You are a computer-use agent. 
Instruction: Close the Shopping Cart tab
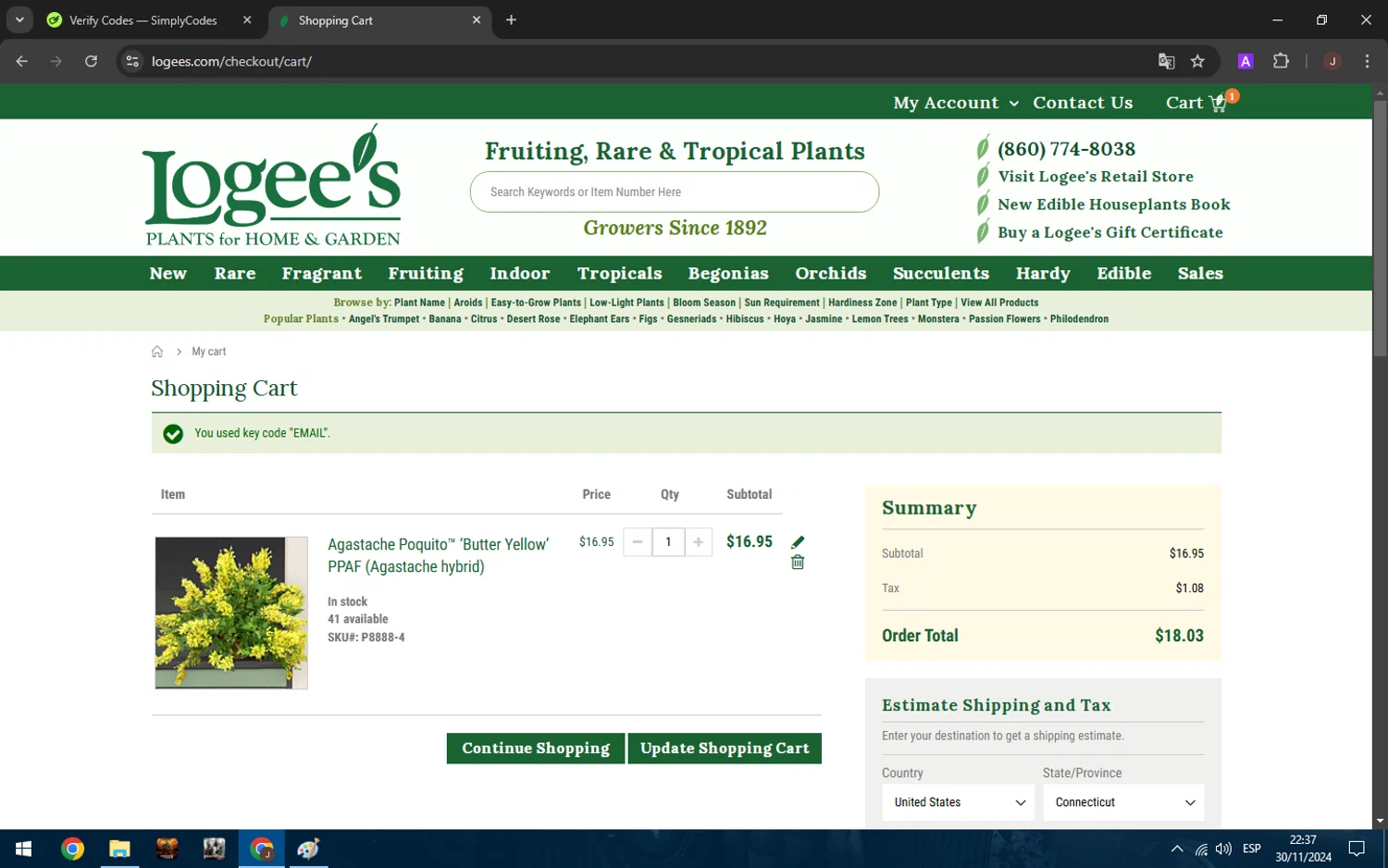[x=477, y=19]
